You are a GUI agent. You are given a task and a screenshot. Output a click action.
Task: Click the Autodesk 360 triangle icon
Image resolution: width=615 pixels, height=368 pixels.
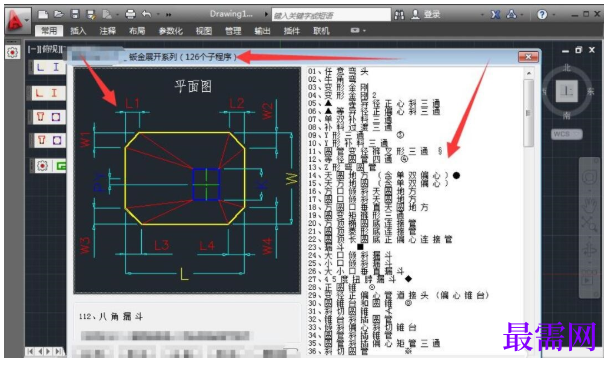[511, 15]
